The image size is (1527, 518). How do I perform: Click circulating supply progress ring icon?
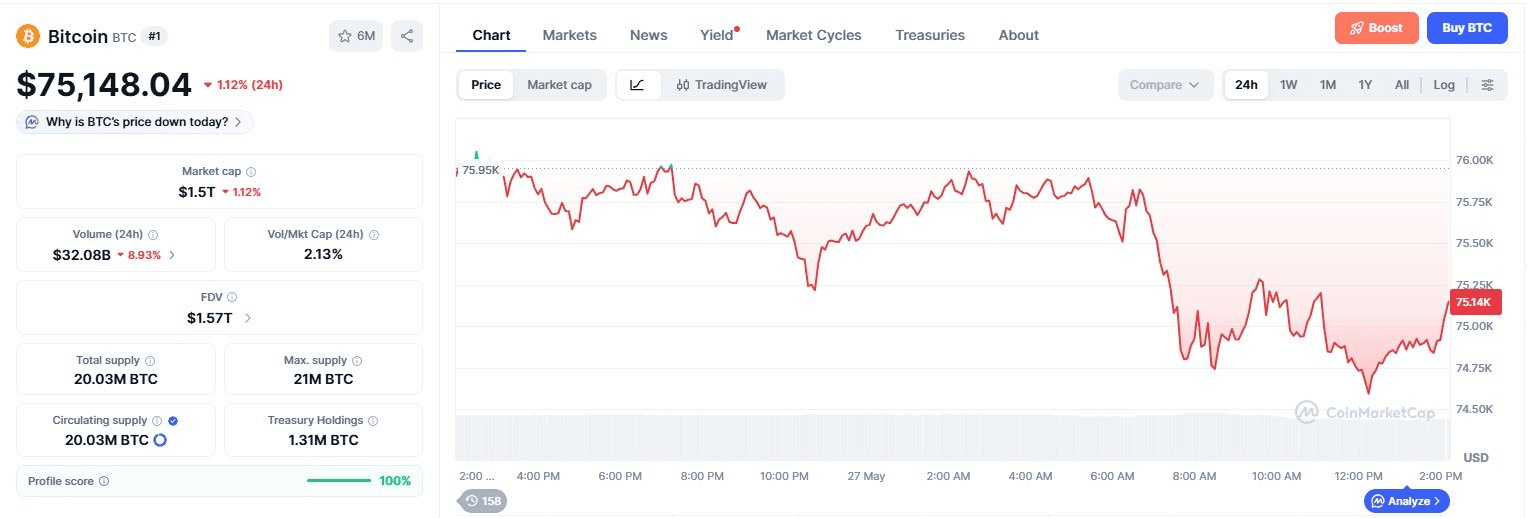click(159, 440)
